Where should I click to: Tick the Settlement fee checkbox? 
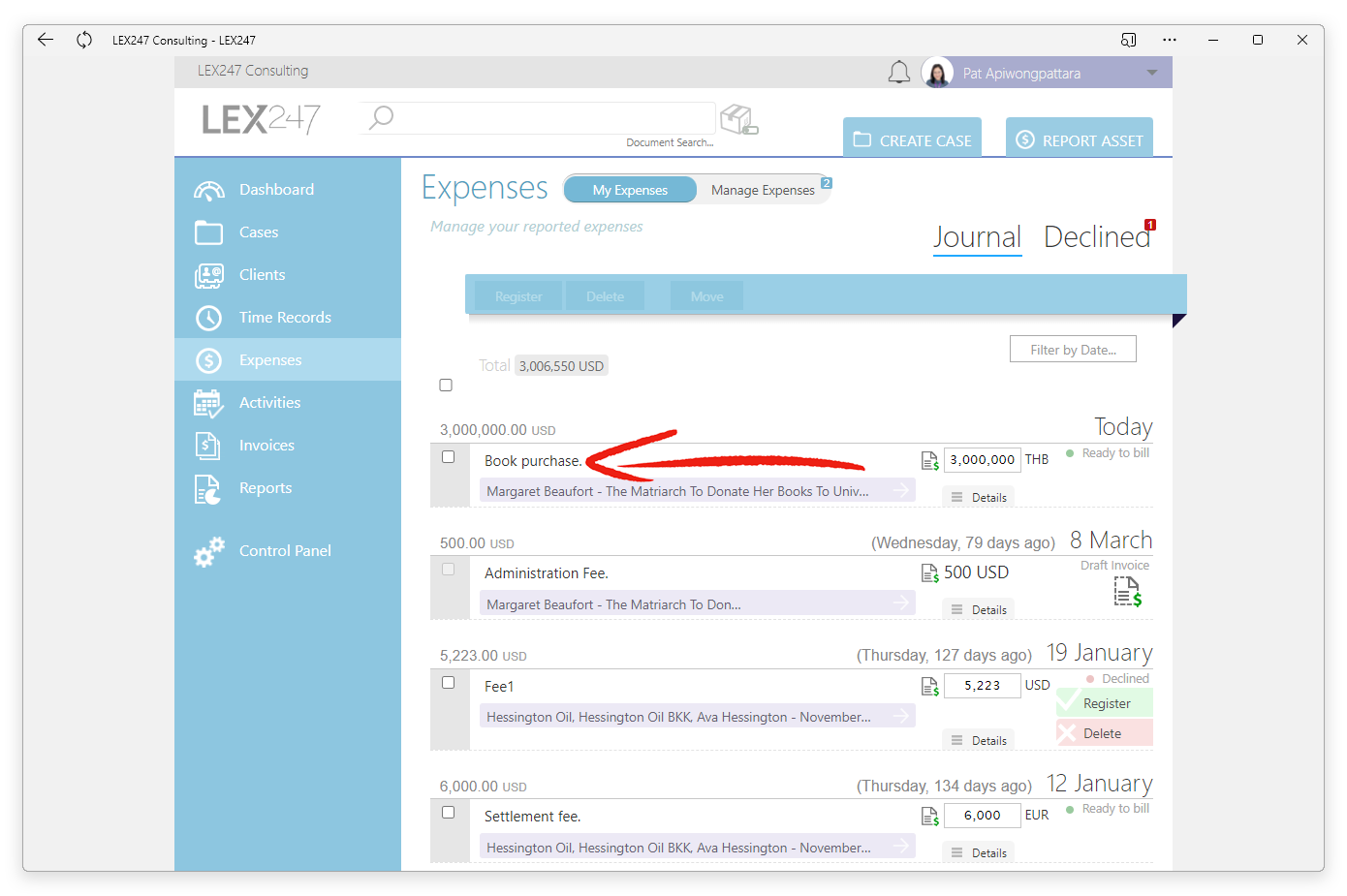click(448, 812)
